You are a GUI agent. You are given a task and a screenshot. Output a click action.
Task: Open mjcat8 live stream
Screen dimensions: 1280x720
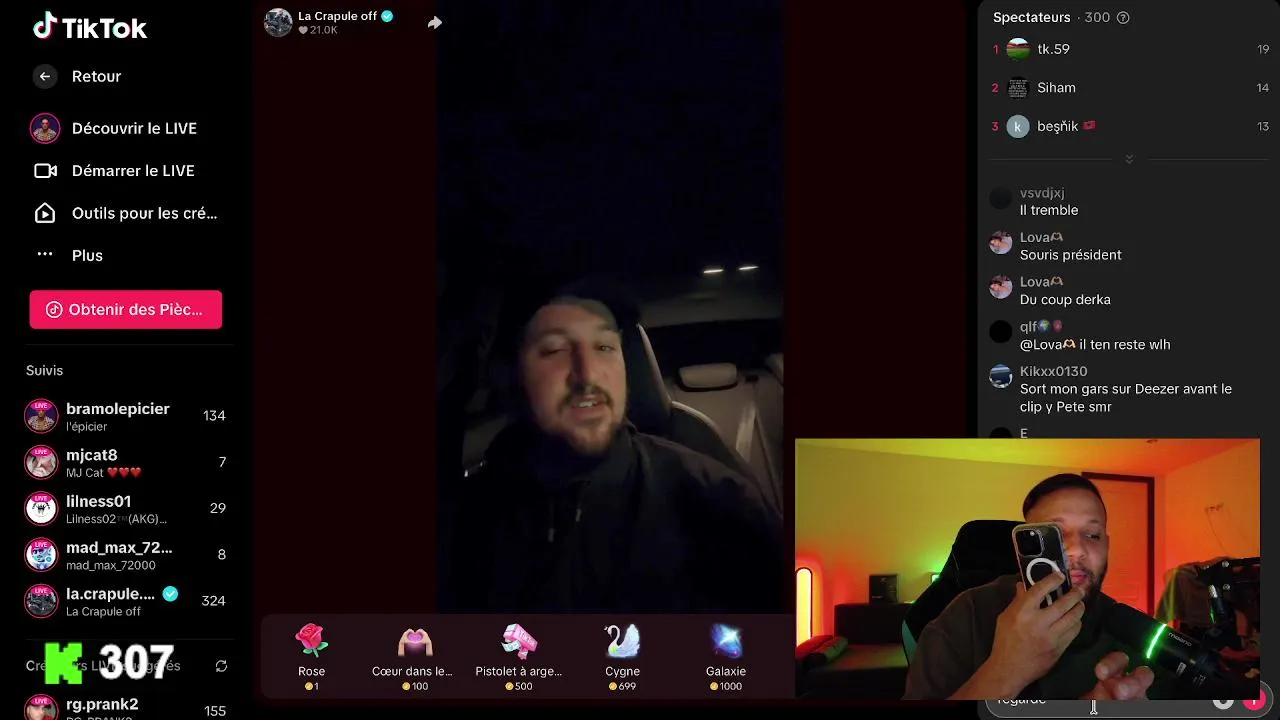click(126, 462)
